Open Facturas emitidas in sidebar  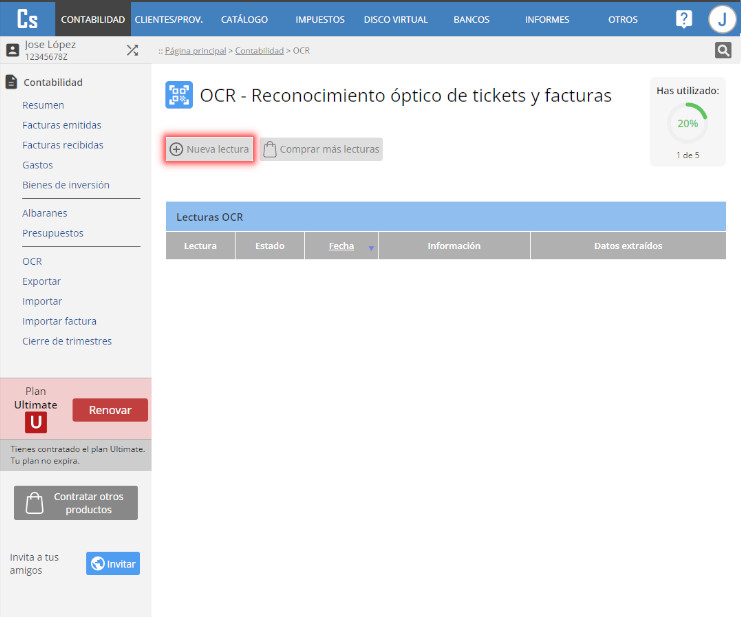pyautogui.click(x=61, y=125)
